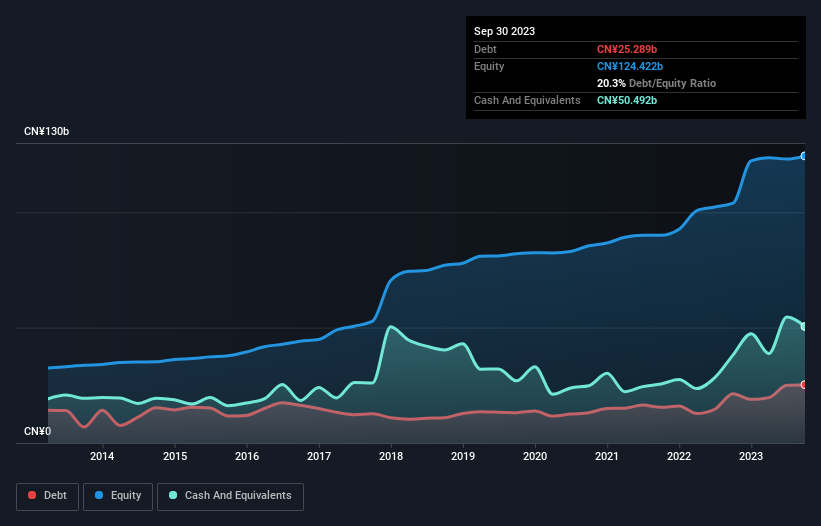Click the teal Cash endpoint marker
Screen dimensions: 821x526
(x=804, y=327)
